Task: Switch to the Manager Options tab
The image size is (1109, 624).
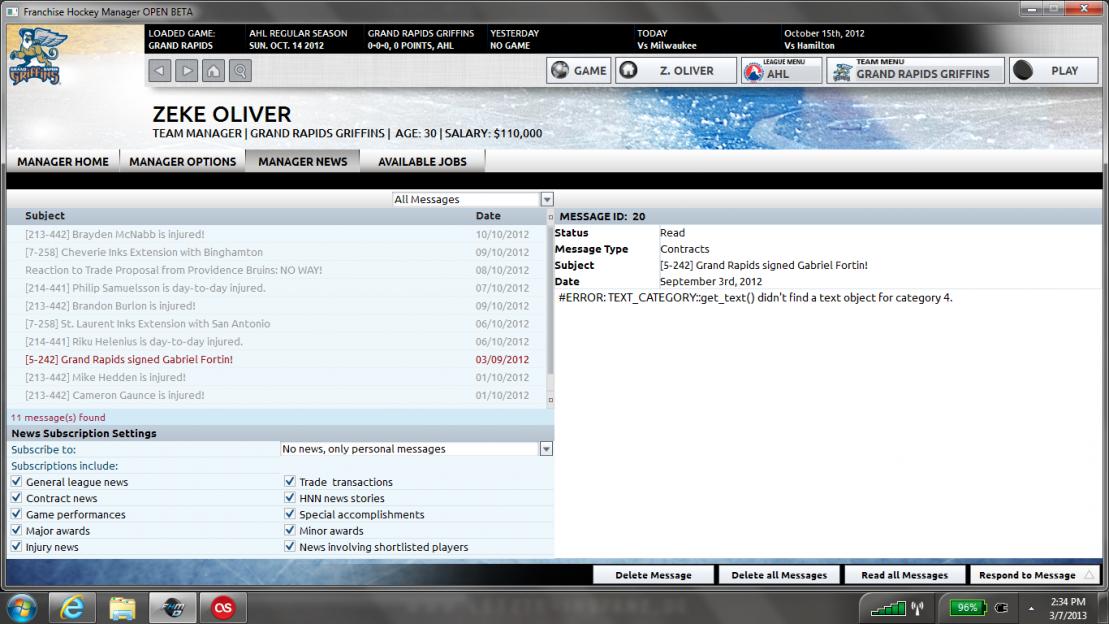Action: click(183, 161)
